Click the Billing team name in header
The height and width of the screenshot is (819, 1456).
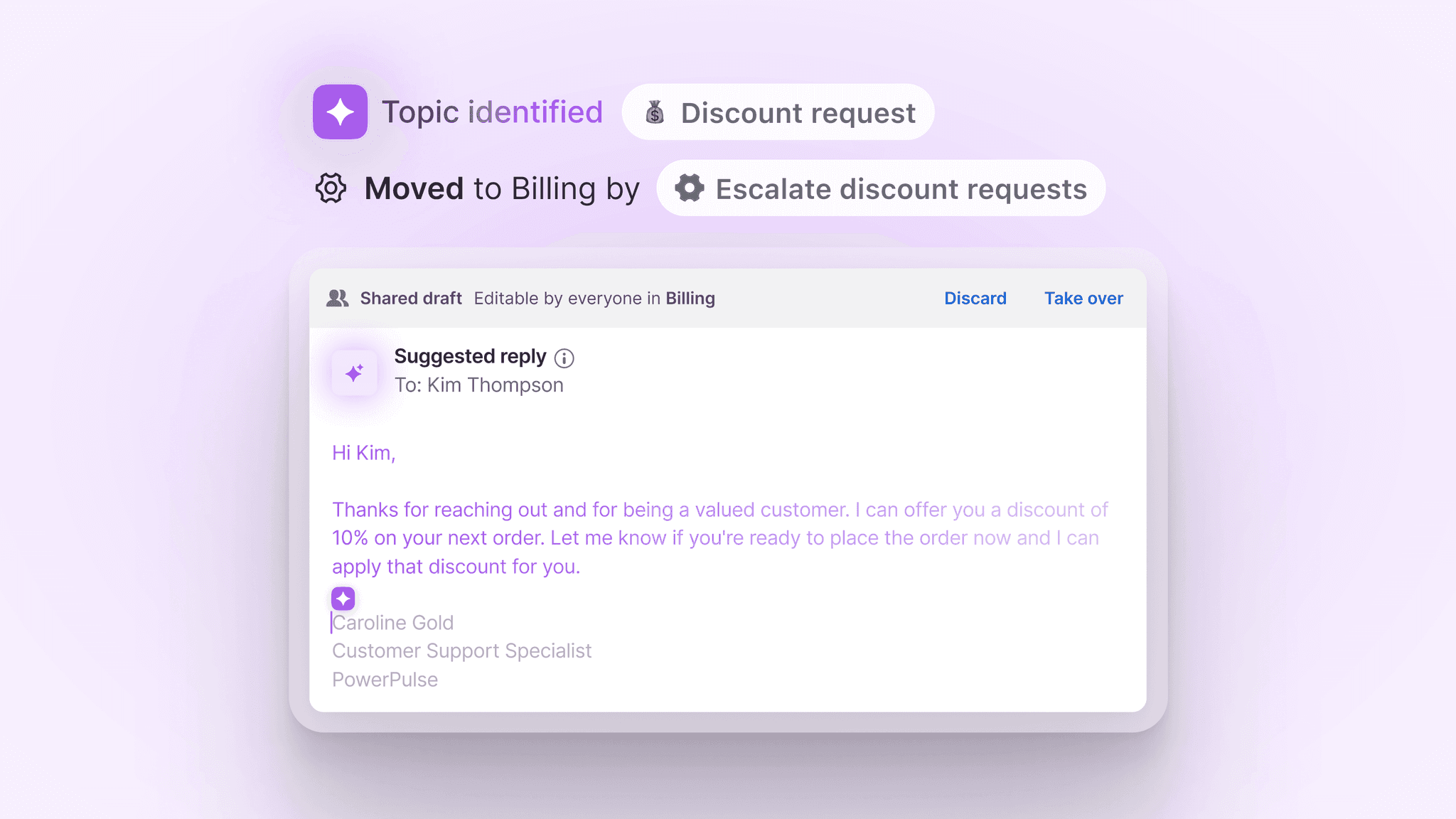(690, 298)
